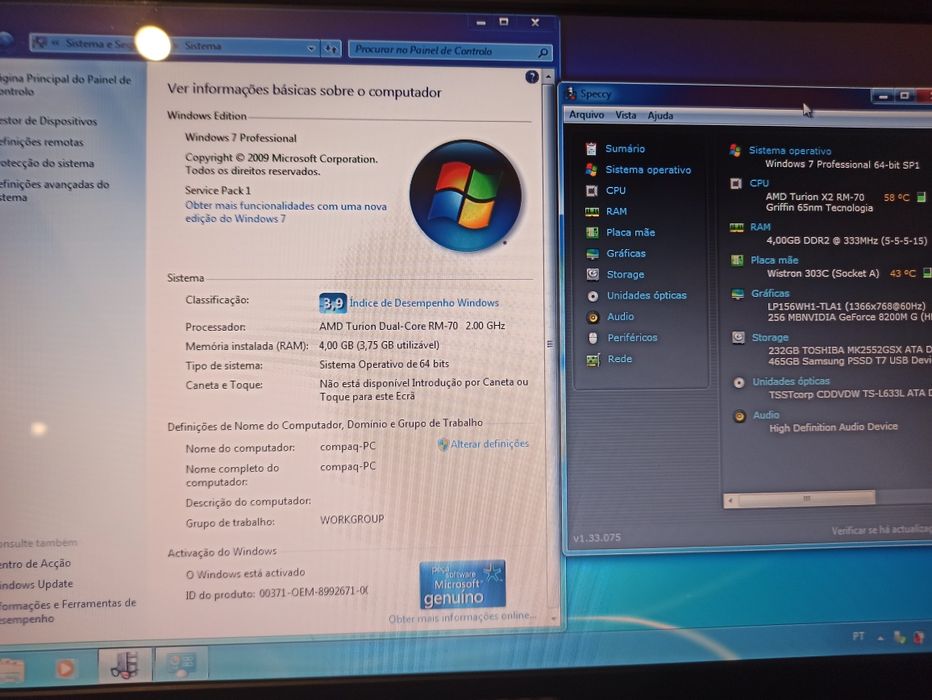Open Protecção do sistema link
This screenshot has height=700, width=932.
click(x=46, y=163)
